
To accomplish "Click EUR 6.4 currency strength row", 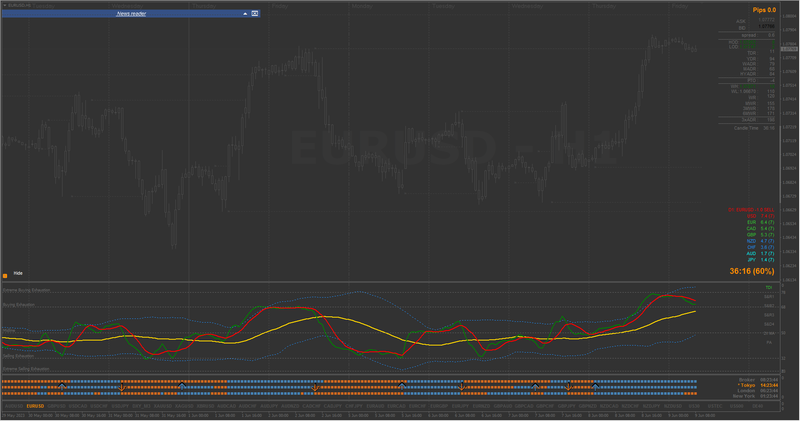I will coord(760,222).
